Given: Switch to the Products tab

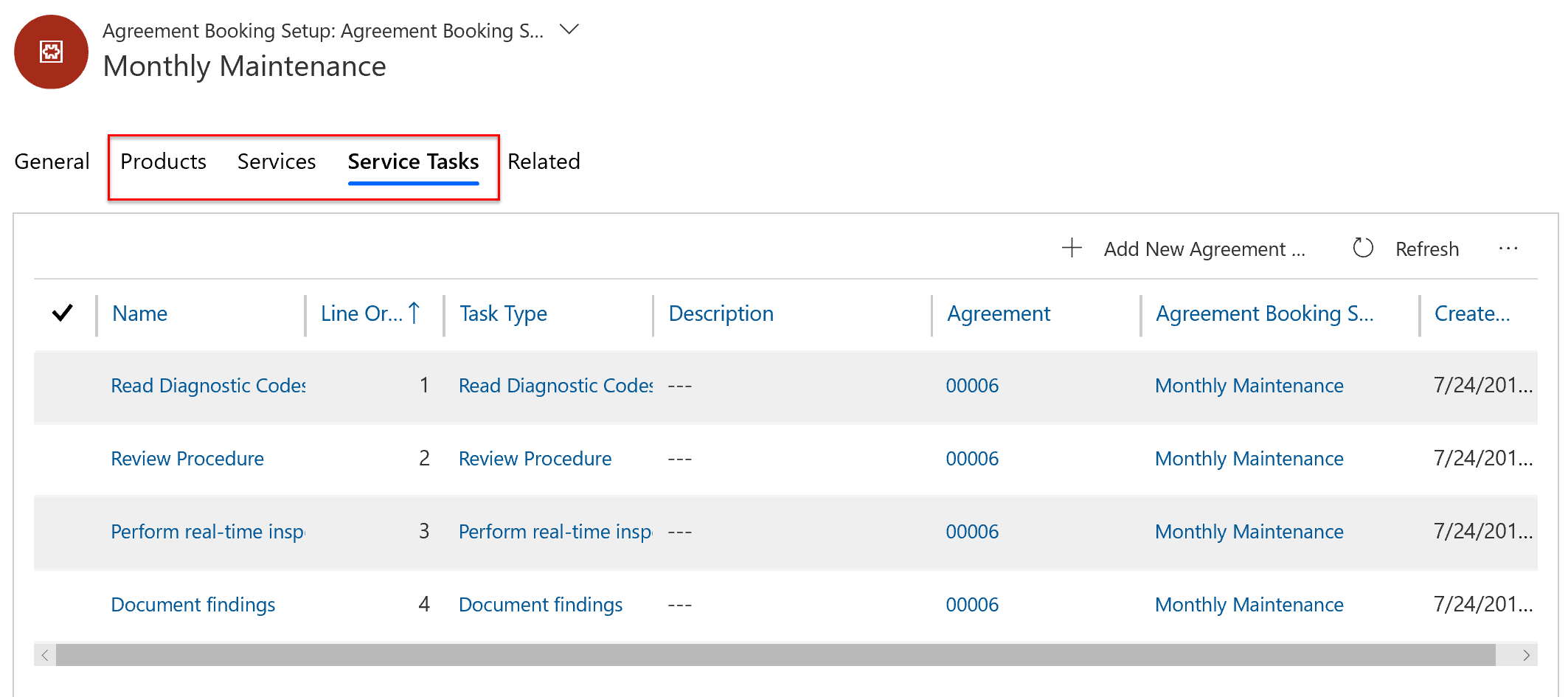Looking at the screenshot, I should [x=163, y=162].
